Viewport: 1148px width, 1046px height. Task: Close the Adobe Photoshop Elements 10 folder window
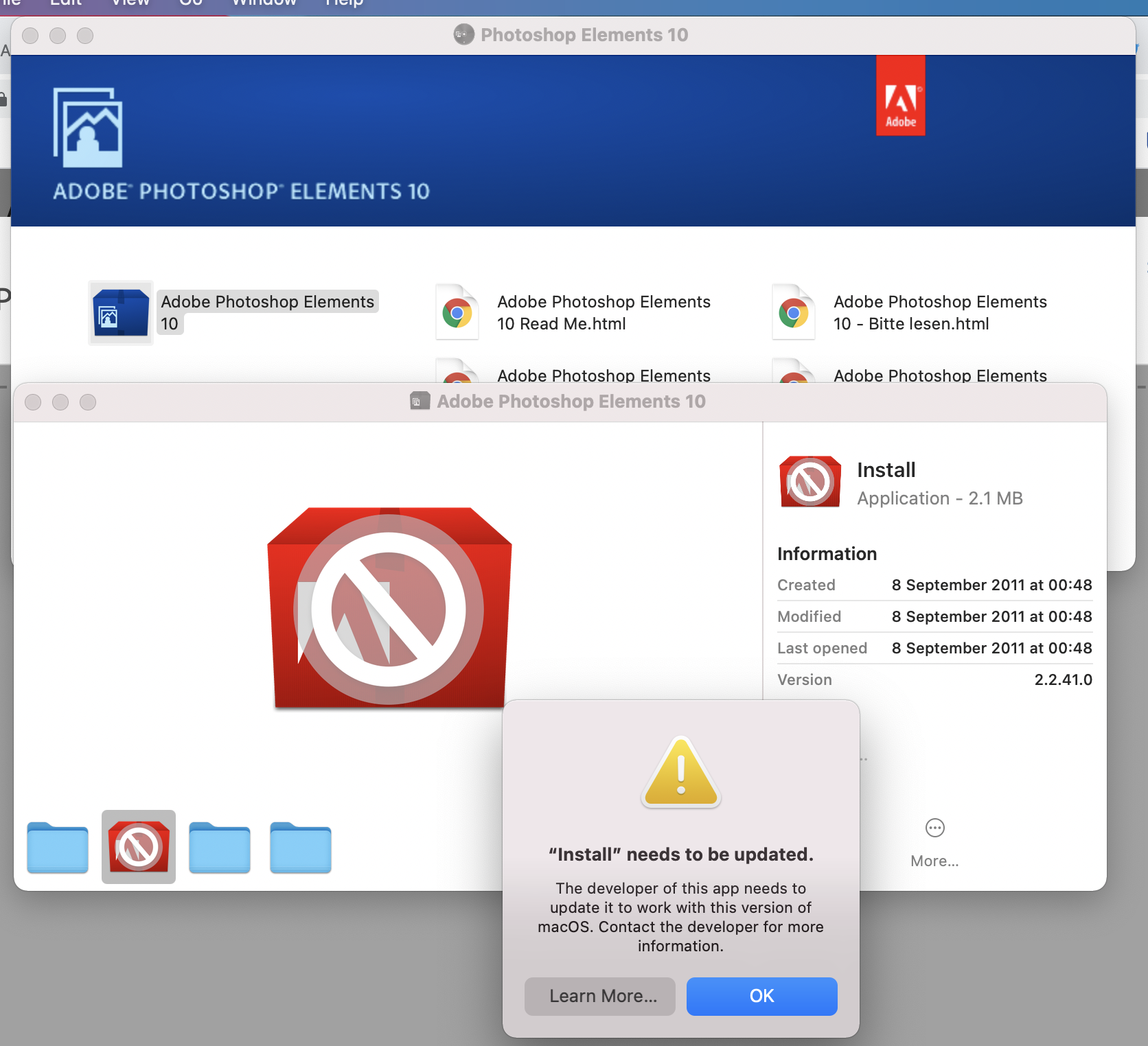[x=33, y=402]
